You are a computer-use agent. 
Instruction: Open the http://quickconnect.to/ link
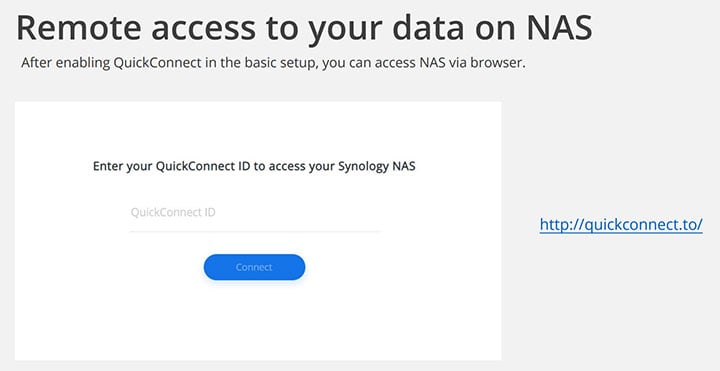coord(621,225)
